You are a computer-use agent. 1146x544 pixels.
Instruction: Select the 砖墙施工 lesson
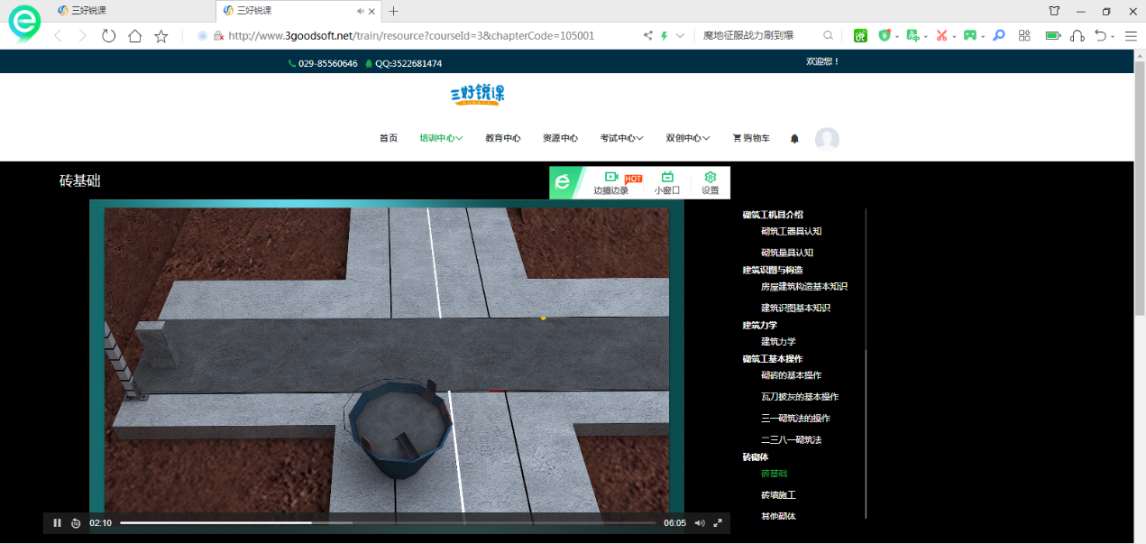(778, 495)
